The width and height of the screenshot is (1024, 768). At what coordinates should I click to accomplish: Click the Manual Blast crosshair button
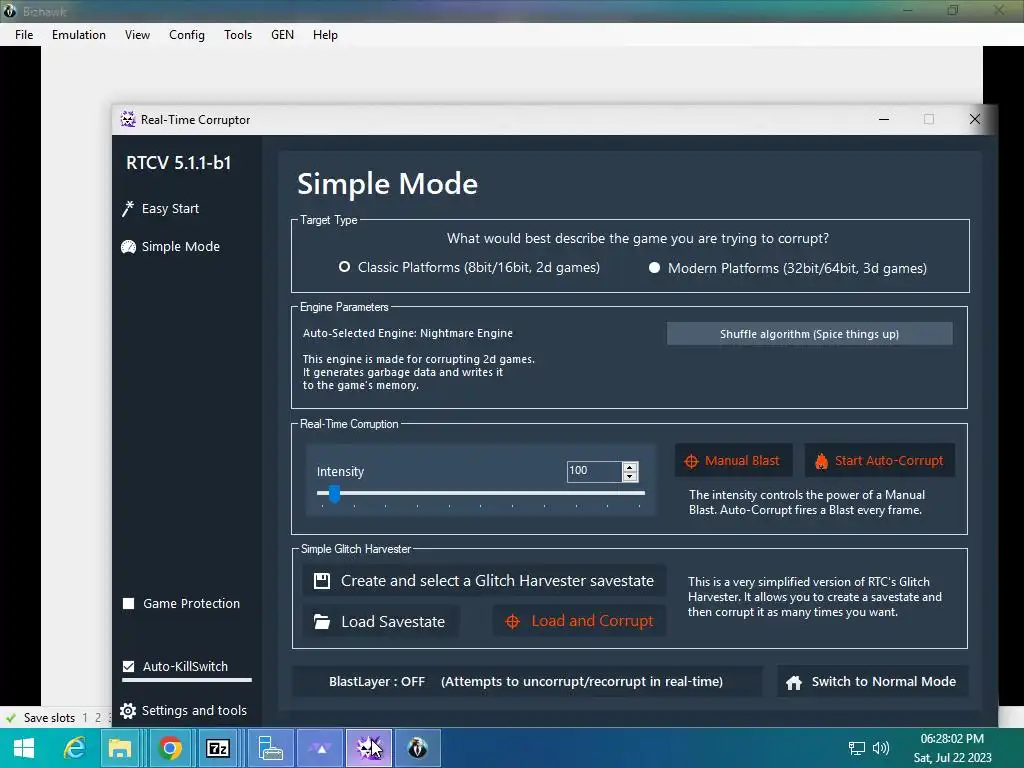[733, 460]
